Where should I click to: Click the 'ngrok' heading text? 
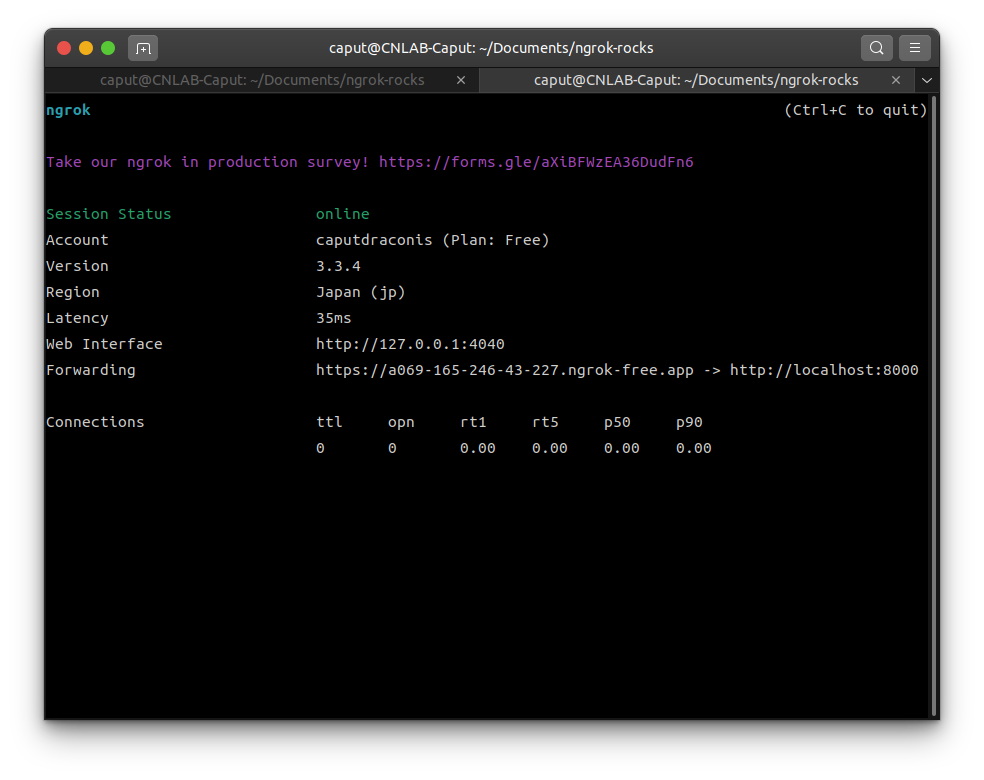coord(68,110)
